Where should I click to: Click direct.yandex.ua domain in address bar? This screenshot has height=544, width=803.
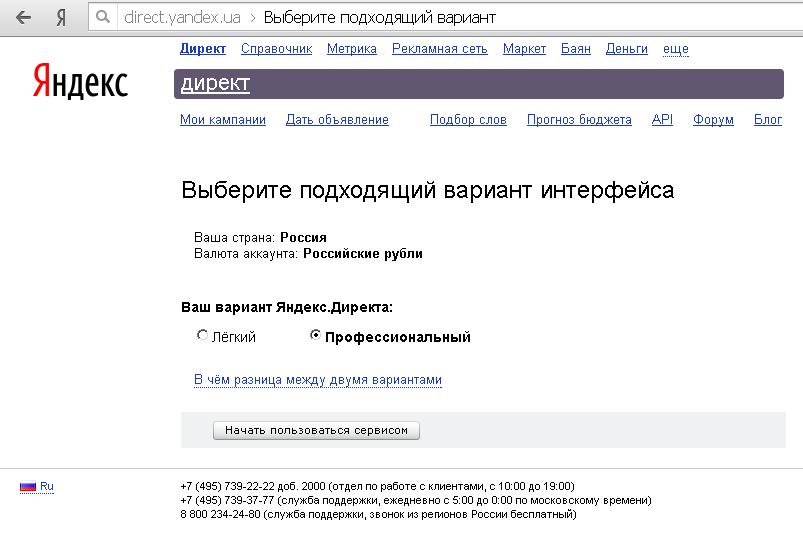point(182,18)
